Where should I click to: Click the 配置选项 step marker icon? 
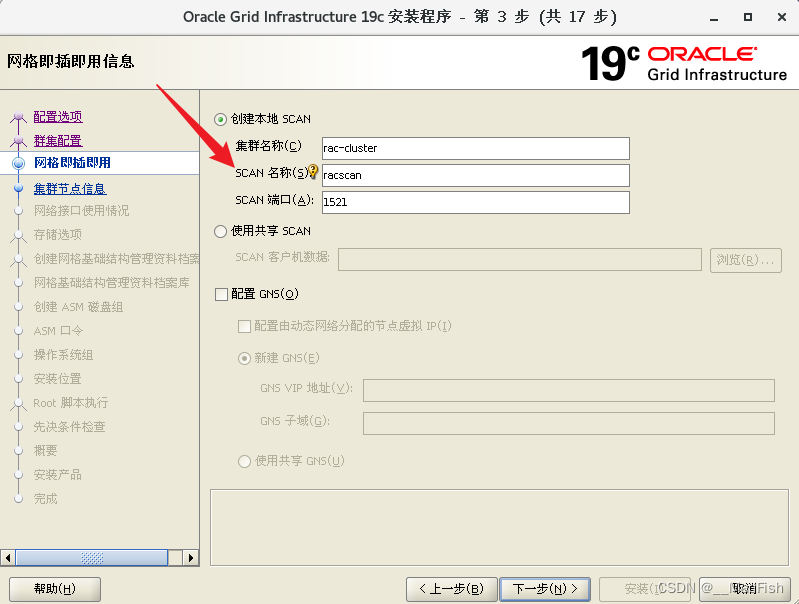[x=18, y=118]
